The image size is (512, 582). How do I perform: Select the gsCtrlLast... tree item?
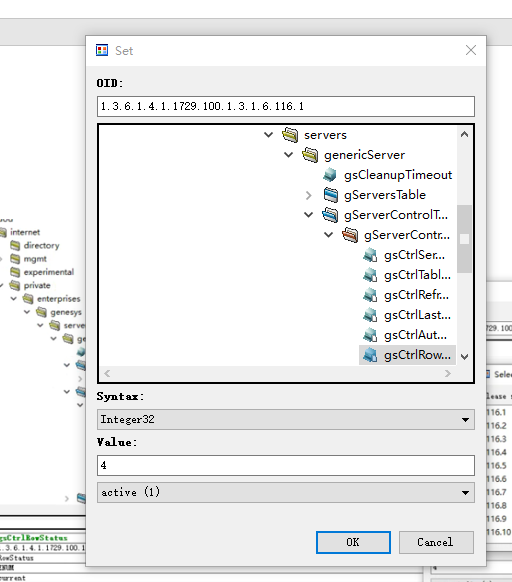pos(417,315)
